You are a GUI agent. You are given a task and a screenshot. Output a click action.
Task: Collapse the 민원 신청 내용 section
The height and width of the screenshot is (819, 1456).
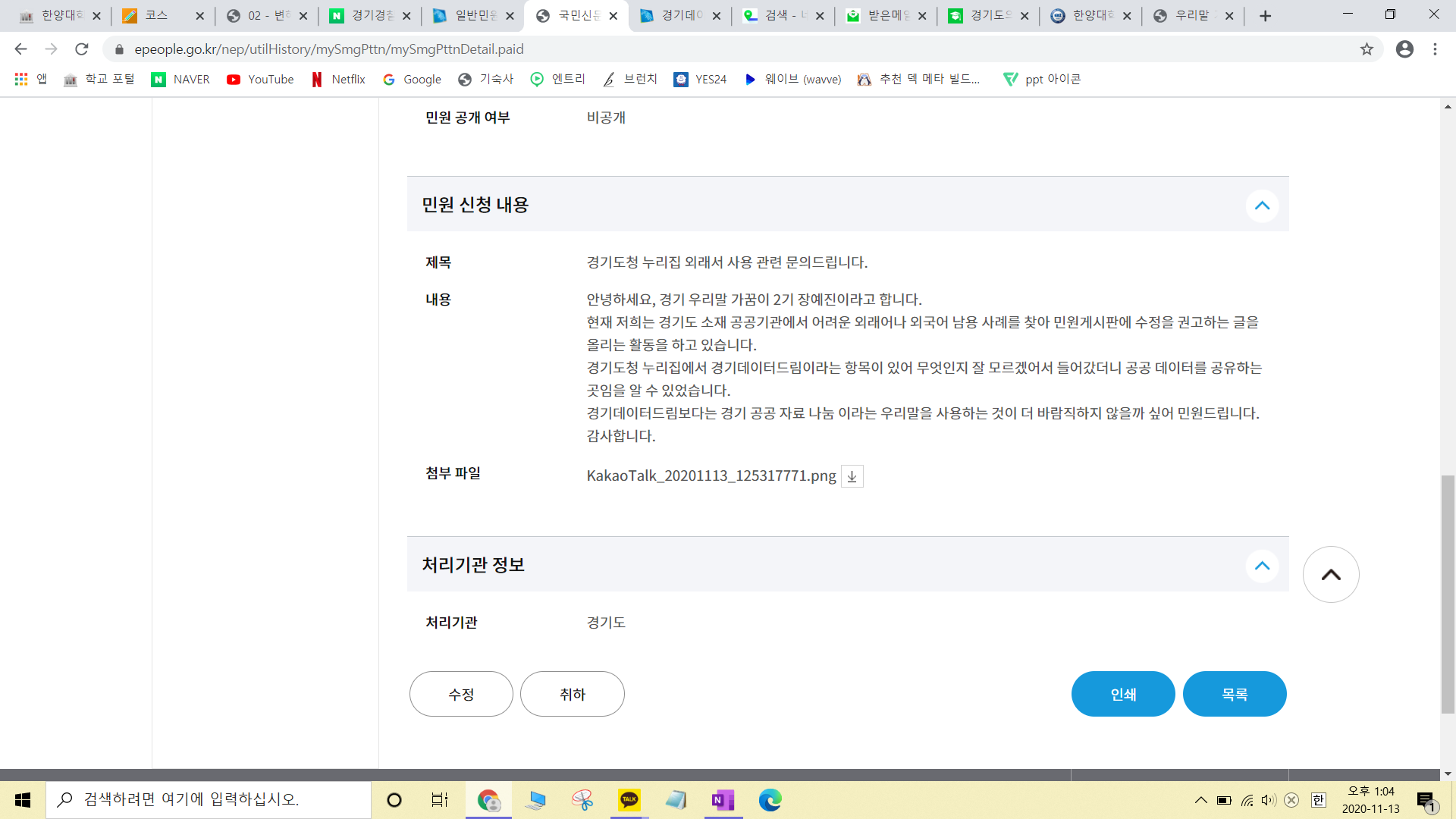click(x=1262, y=206)
